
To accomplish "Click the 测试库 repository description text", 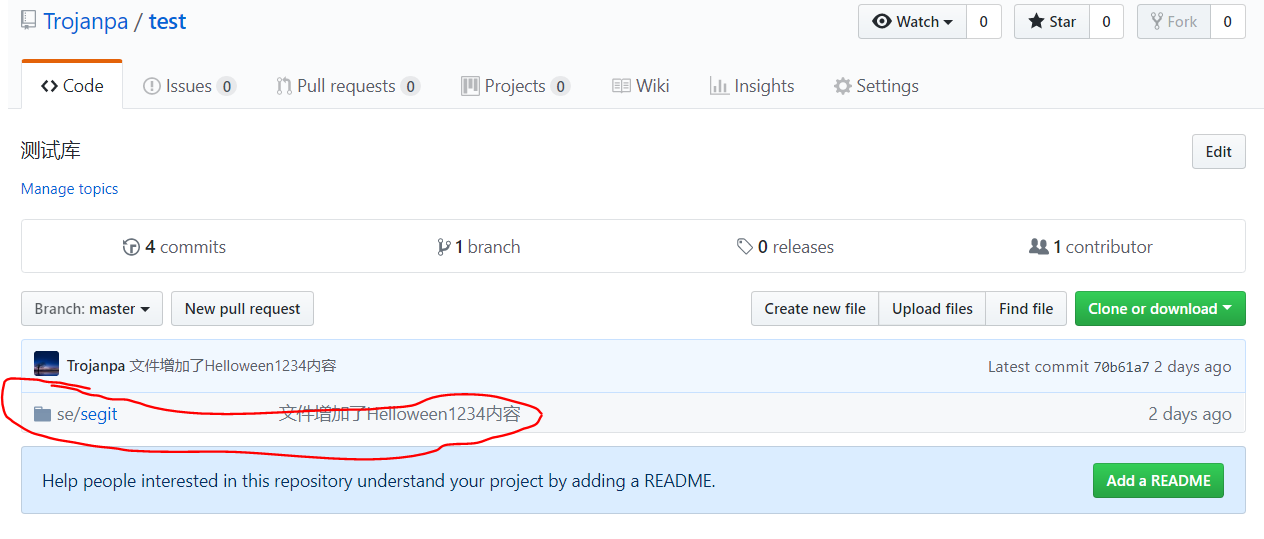I will tap(51, 151).
